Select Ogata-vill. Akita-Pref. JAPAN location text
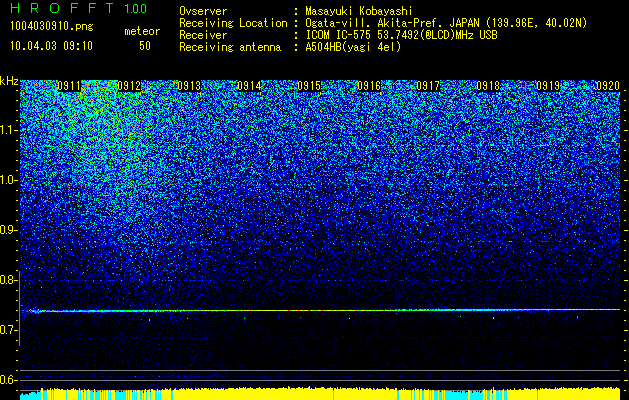 tap(446, 23)
